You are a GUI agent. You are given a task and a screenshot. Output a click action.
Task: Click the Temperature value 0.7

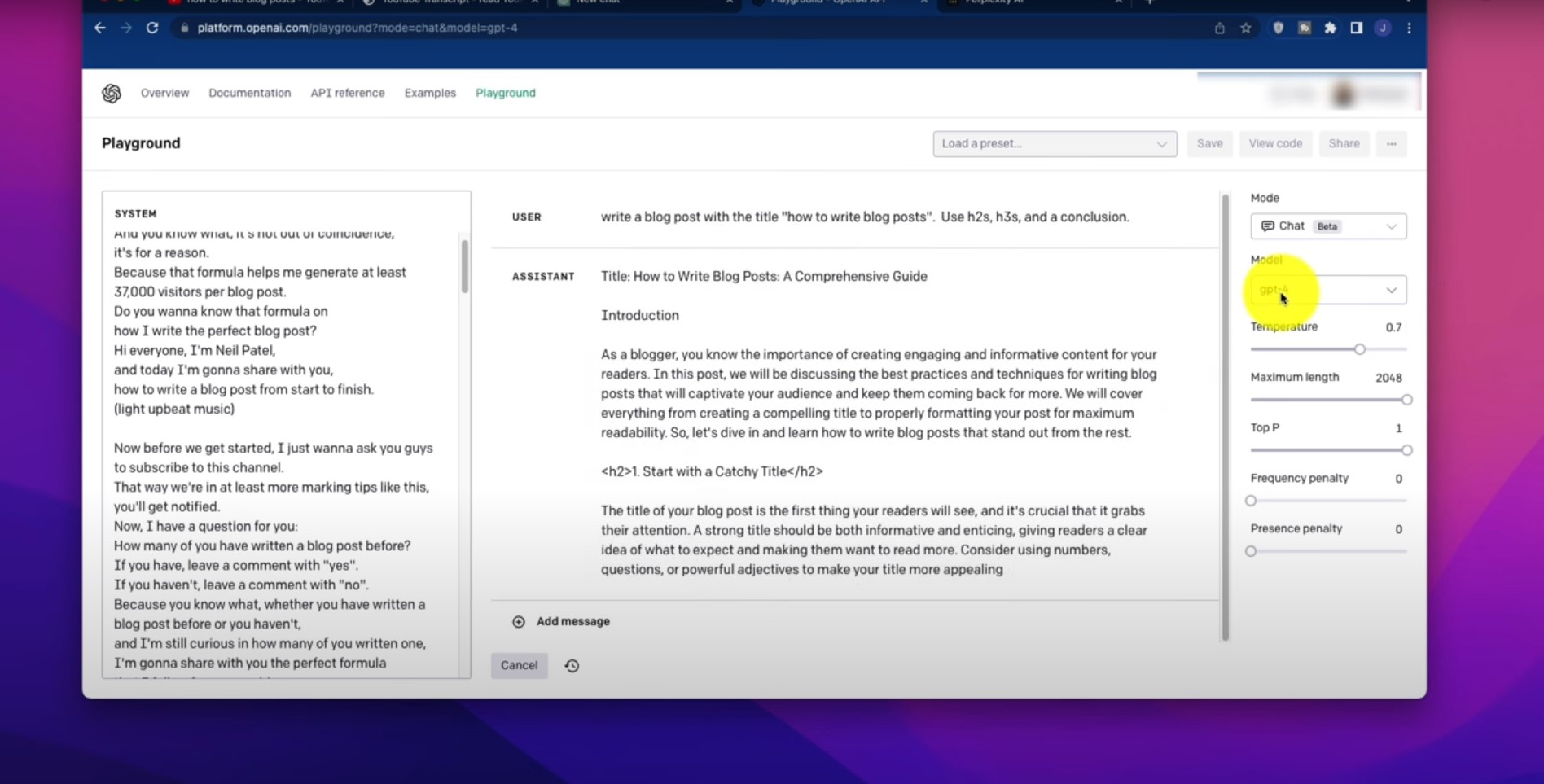(1393, 327)
